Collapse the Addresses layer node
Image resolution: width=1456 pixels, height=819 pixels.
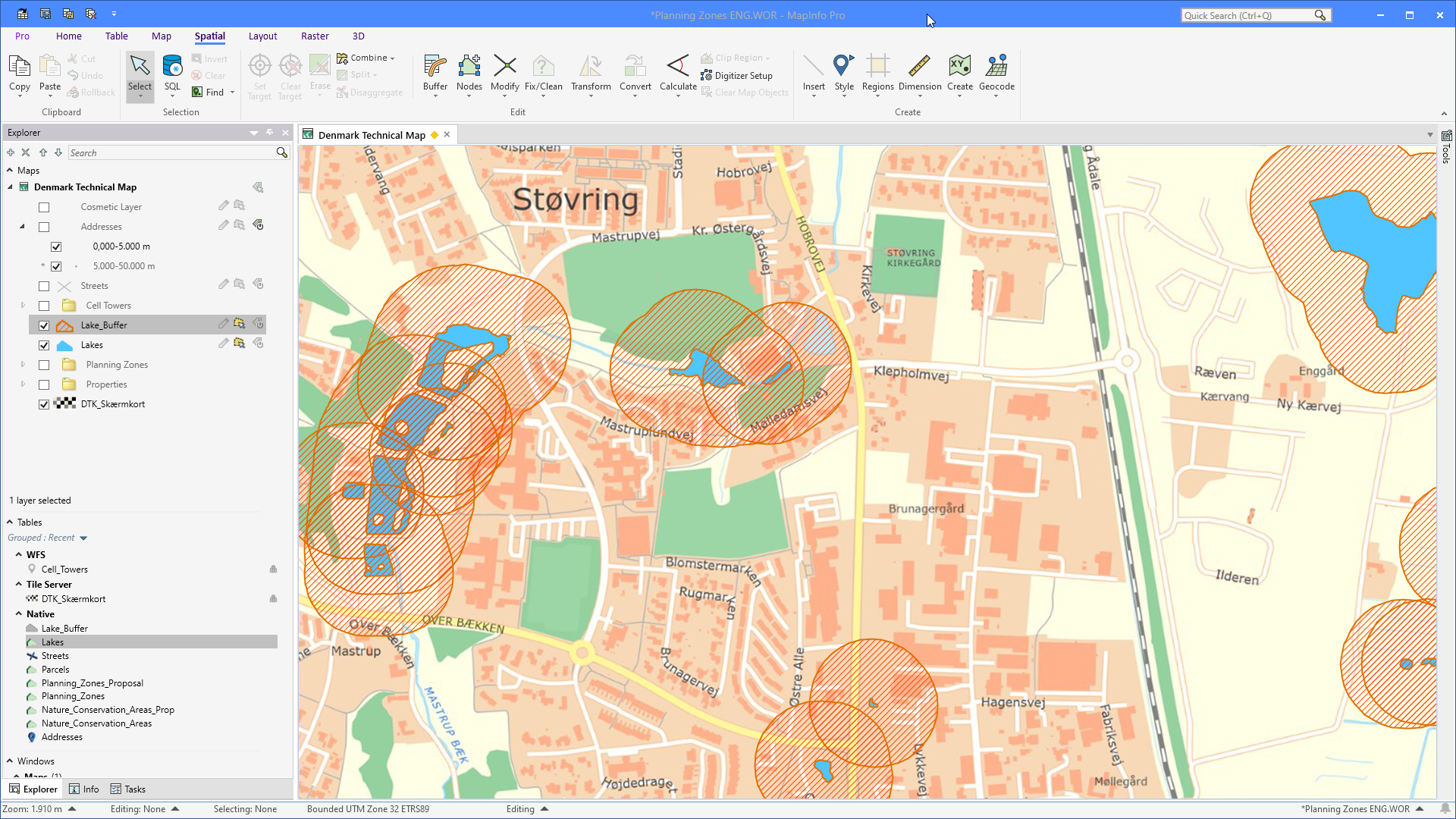coord(23,227)
